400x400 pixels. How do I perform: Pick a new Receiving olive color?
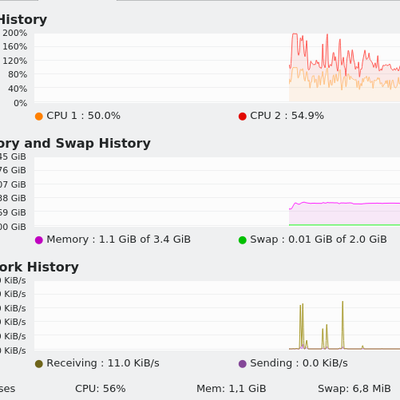pyautogui.click(x=39, y=364)
